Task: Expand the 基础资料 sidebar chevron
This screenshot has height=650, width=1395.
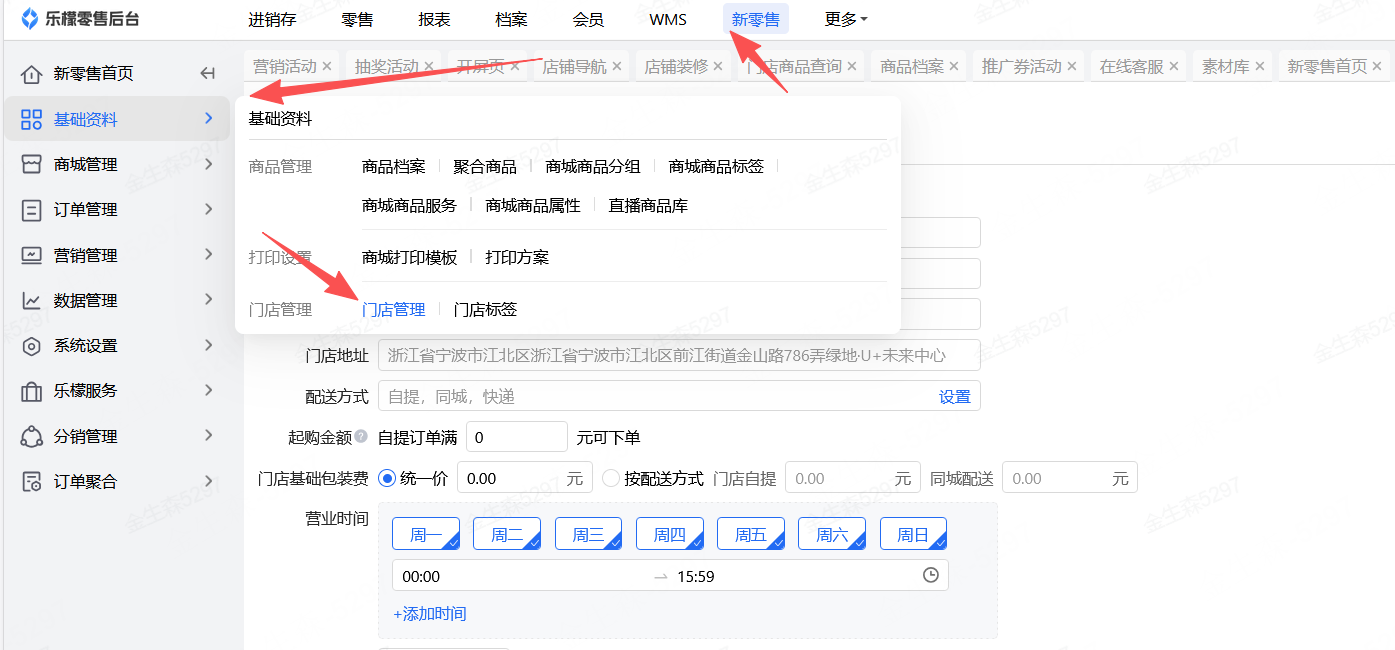Action: click(x=208, y=118)
